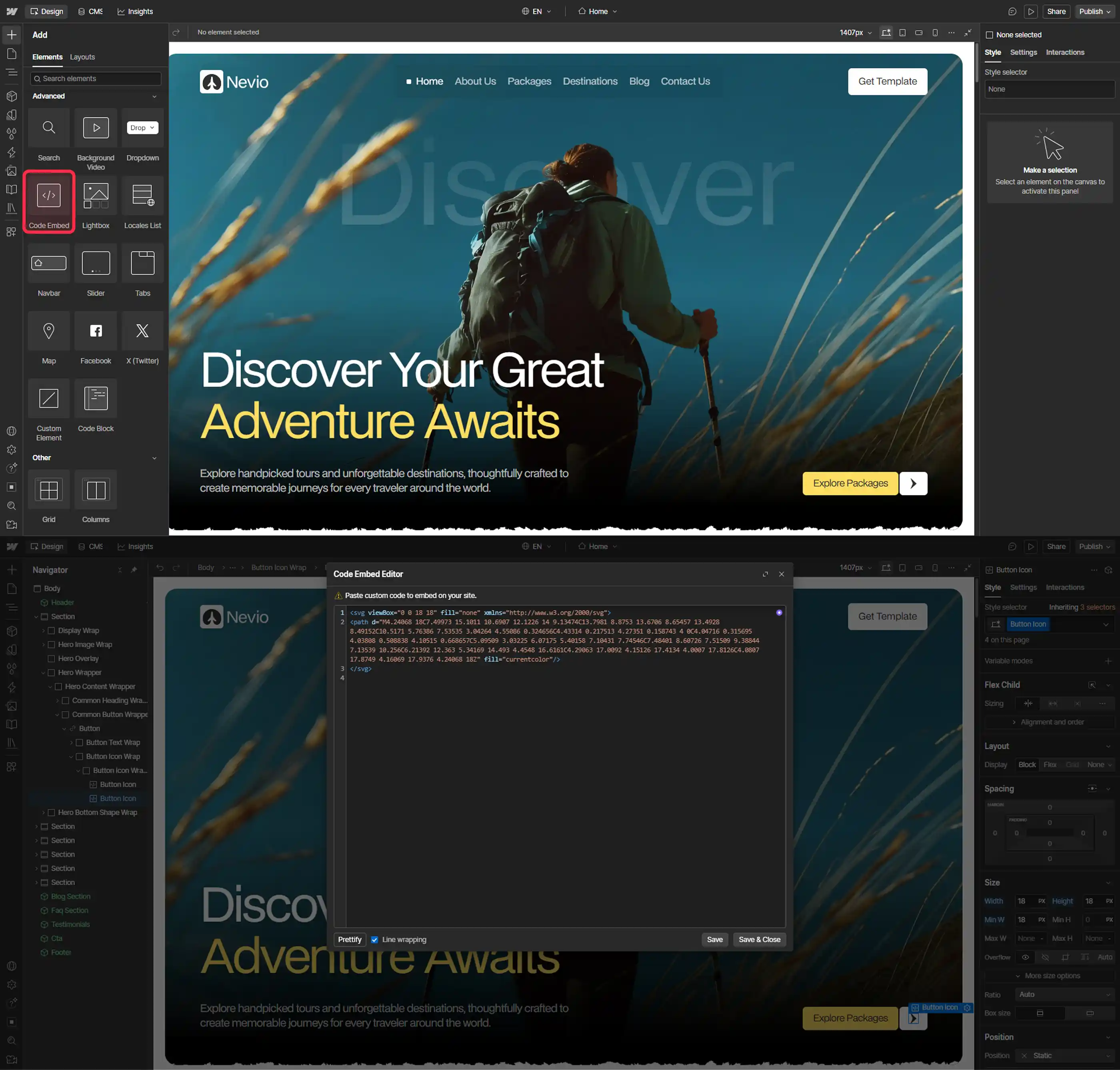The height and width of the screenshot is (1070, 1120).
Task: Click Save & Close in Code Embed Editor
Action: 760,940
